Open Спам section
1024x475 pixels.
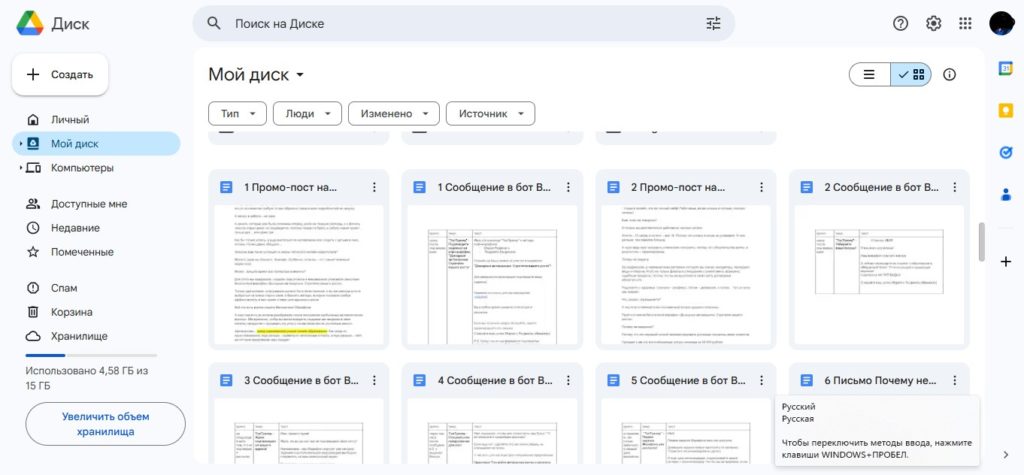click(96, 288)
